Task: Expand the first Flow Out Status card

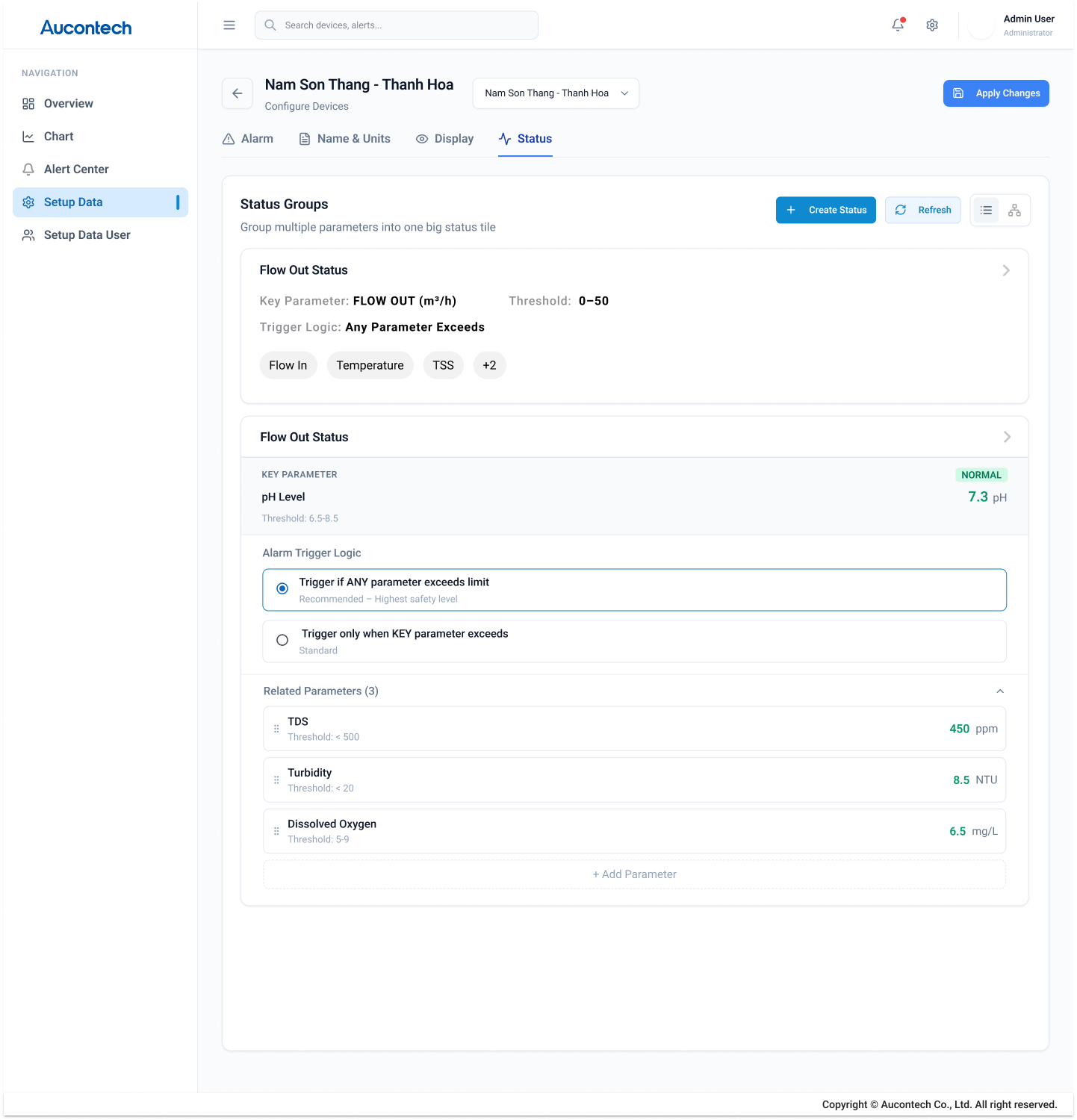Action: pyautogui.click(x=1006, y=270)
